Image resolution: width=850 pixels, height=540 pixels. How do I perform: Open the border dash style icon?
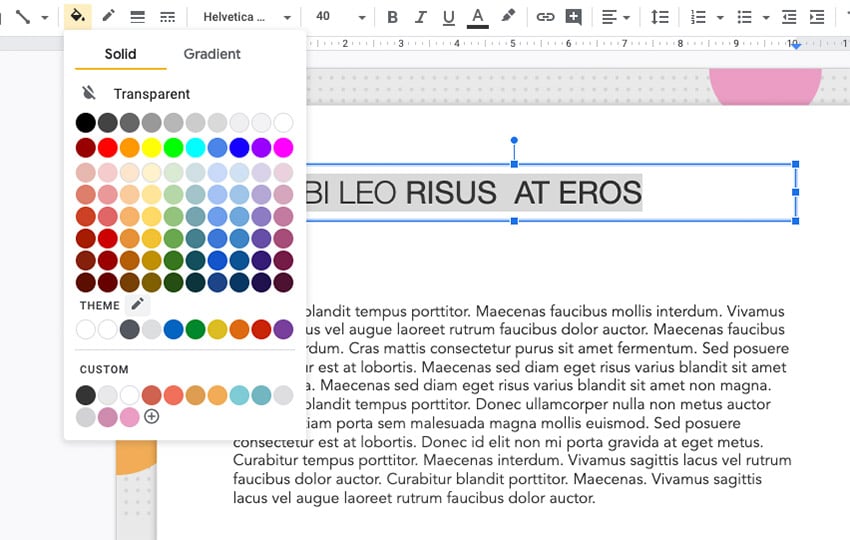point(167,17)
